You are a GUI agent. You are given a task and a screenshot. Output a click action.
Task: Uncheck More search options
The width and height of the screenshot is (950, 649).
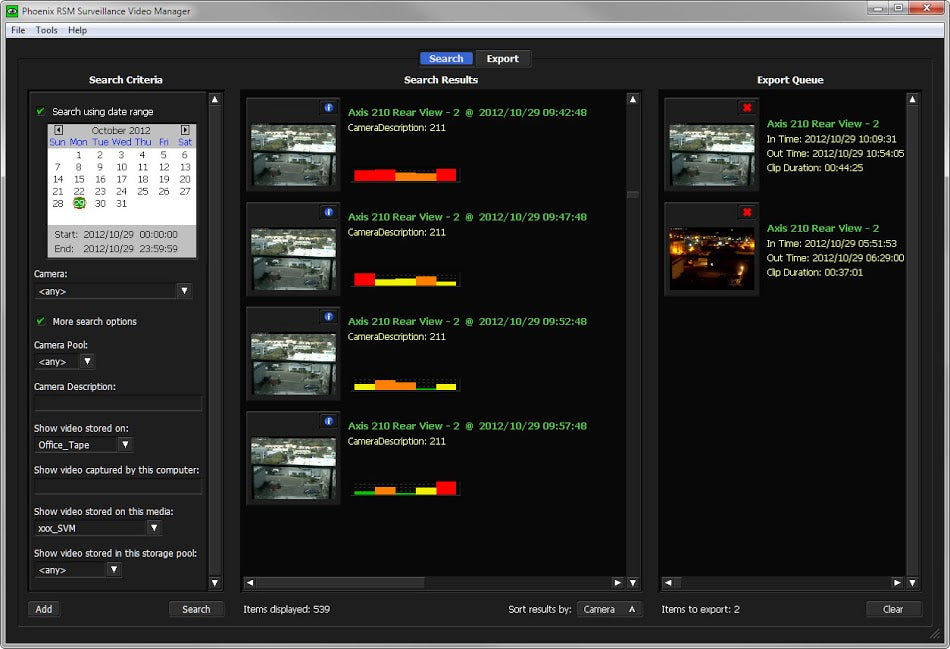coord(41,321)
